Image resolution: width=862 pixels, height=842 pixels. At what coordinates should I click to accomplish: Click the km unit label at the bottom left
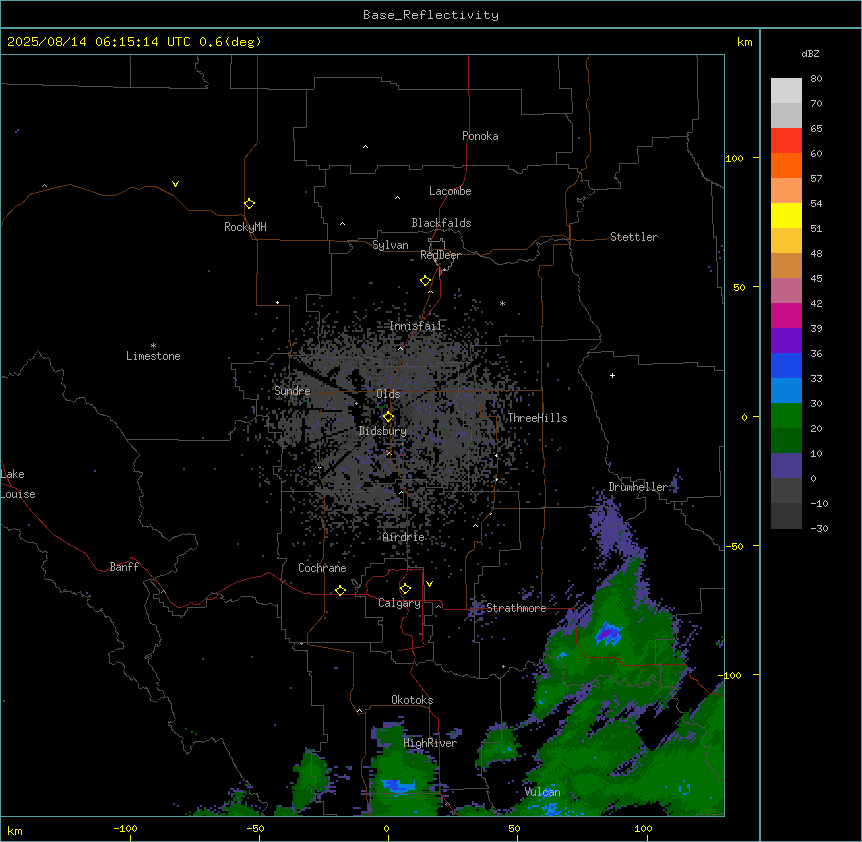[x=15, y=830]
